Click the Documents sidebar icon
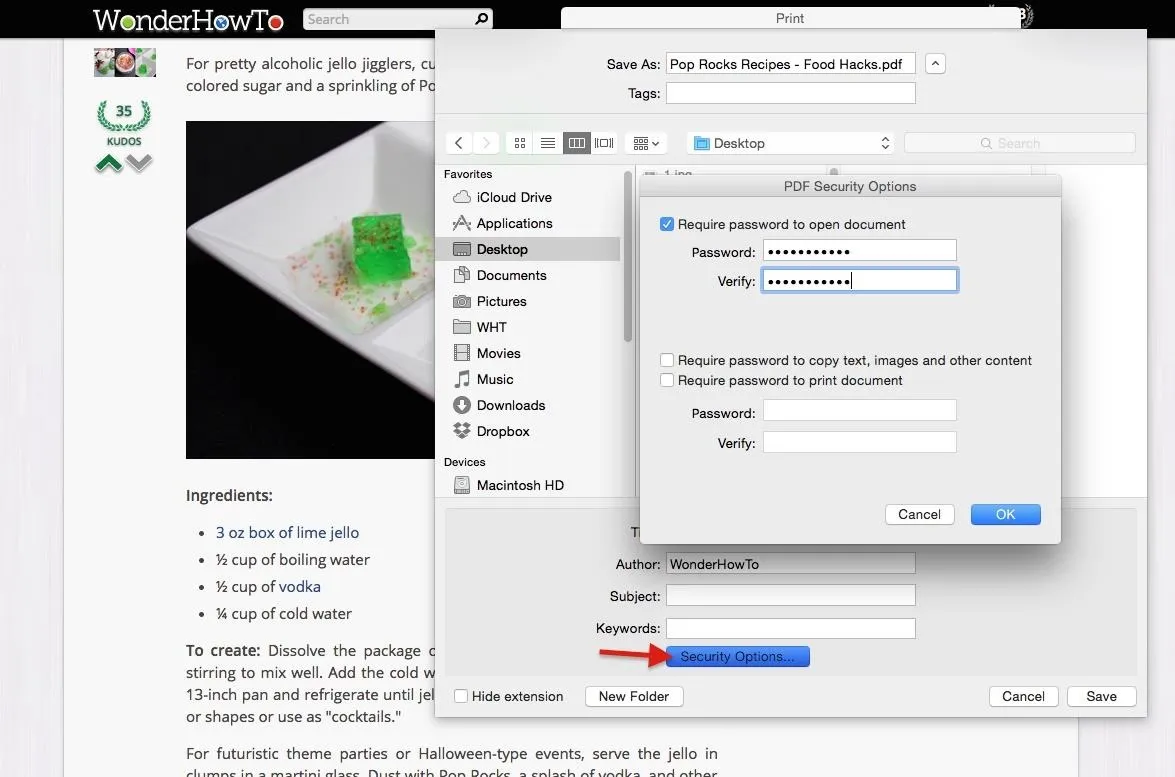Viewport: 1175px width, 777px height. tap(462, 275)
